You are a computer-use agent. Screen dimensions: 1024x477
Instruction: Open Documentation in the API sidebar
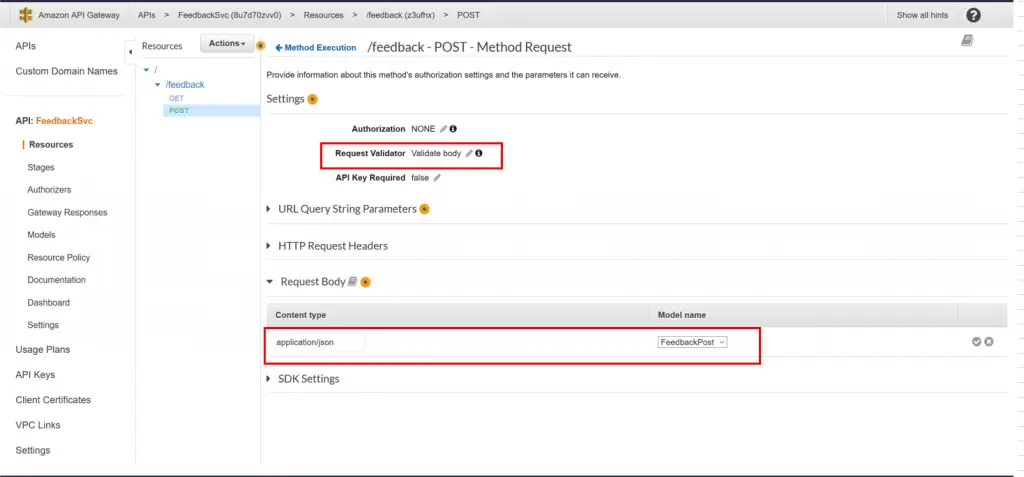56,280
